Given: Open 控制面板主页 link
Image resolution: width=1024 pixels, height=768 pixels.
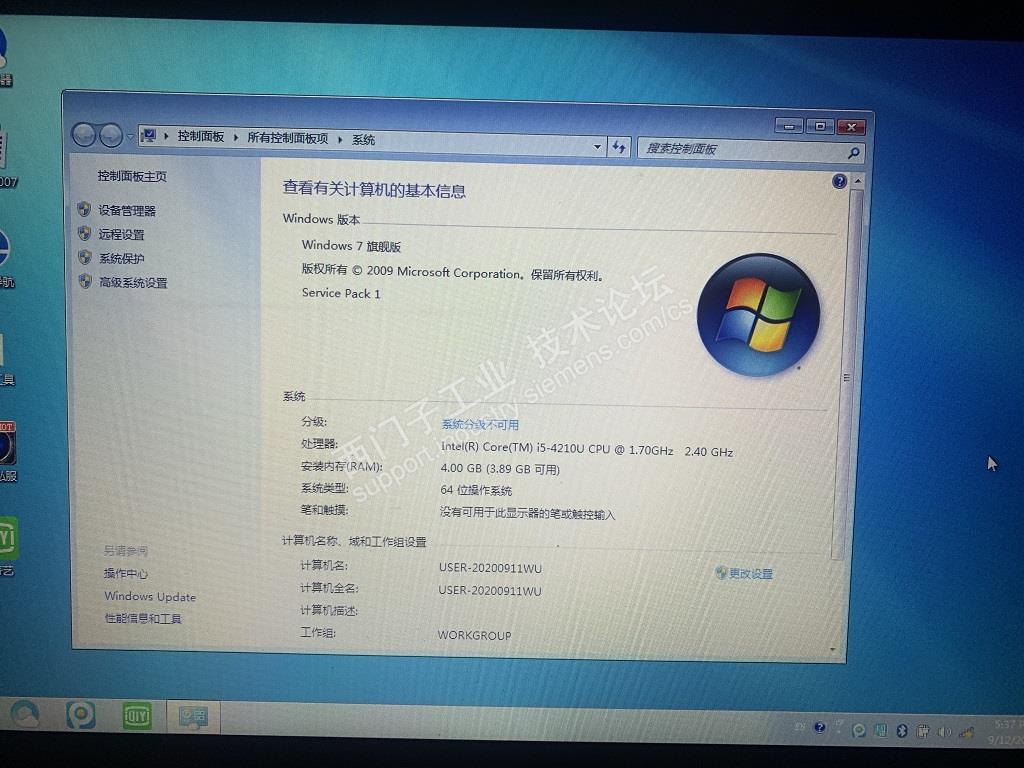Looking at the screenshot, I should point(132,176).
